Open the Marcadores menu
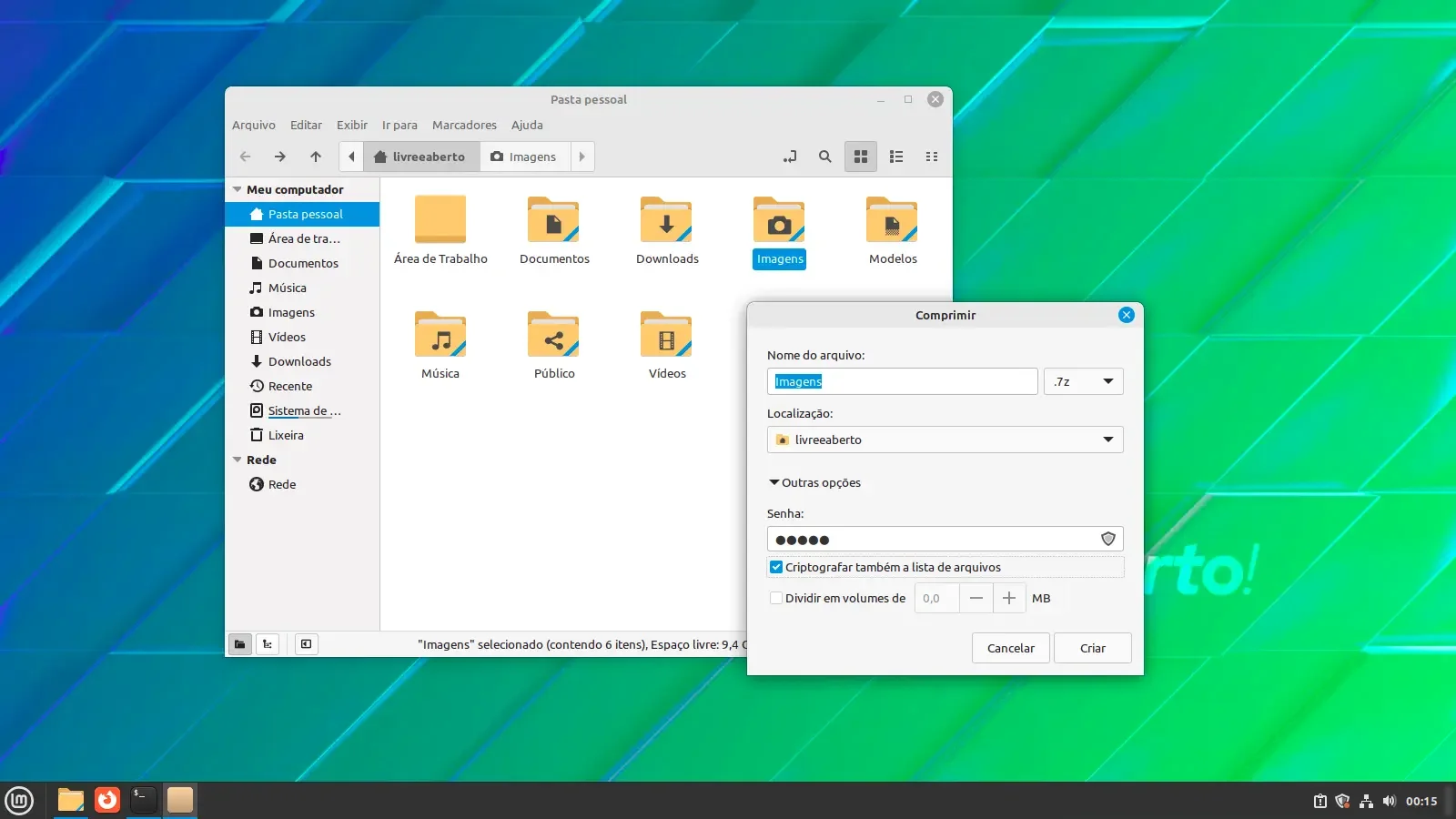The width and height of the screenshot is (1456, 819). coord(464,125)
